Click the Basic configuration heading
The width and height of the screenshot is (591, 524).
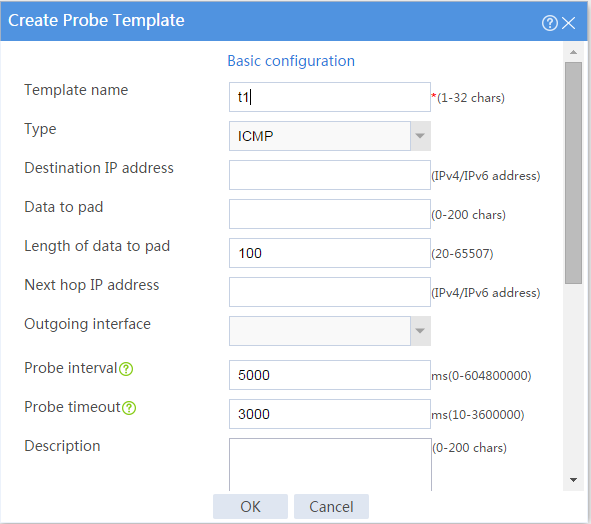point(291,61)
